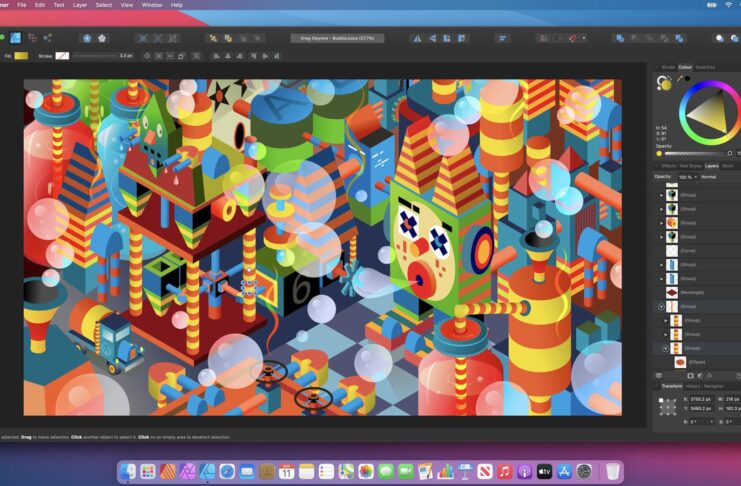Open the layer Opacity 100% dropdown

[x=687, y=177]
